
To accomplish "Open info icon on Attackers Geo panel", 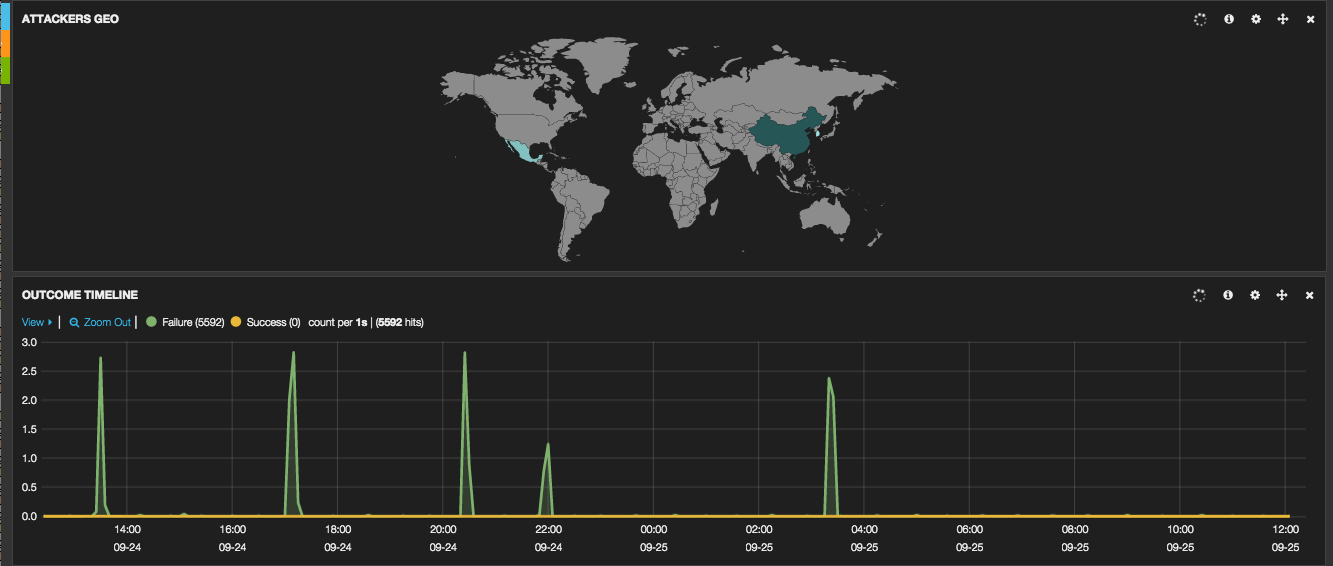I will click(1229, 19).
